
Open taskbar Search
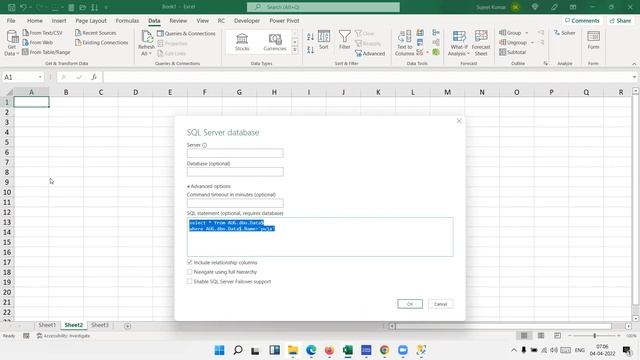coord(238,350)
